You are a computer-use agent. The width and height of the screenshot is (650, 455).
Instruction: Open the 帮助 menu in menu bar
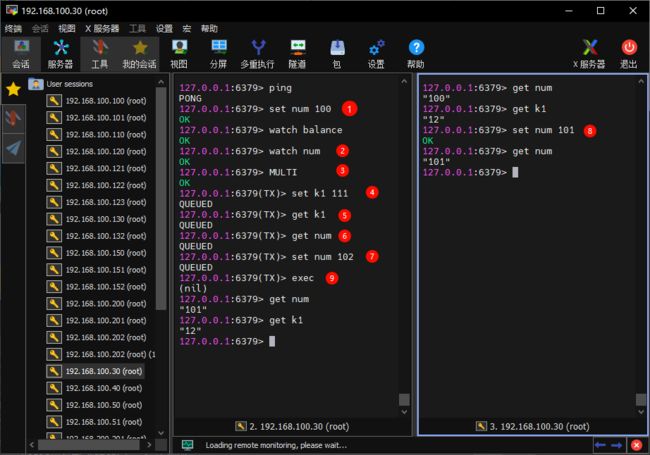(x=209, y=29)
